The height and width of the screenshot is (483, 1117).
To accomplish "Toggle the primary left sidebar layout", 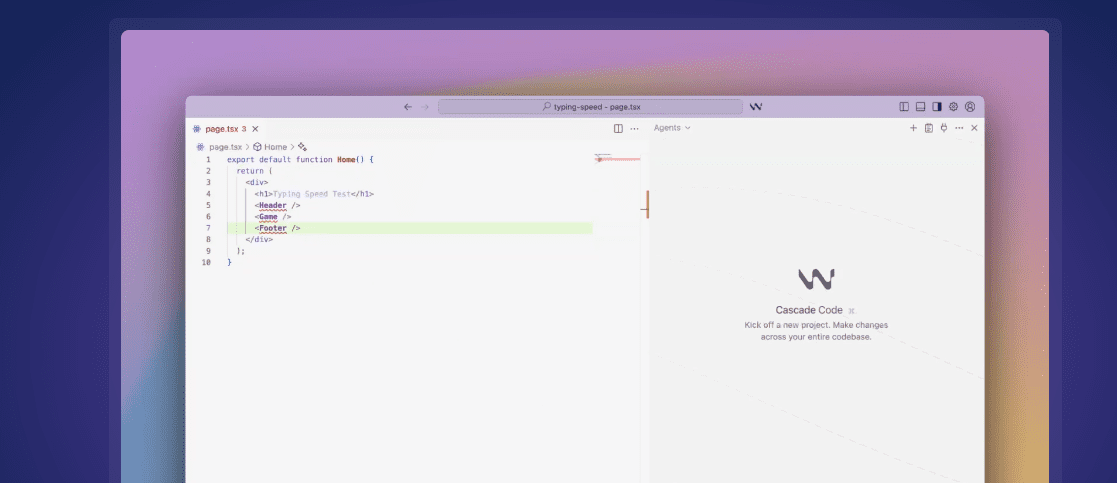I will [904, 107].
